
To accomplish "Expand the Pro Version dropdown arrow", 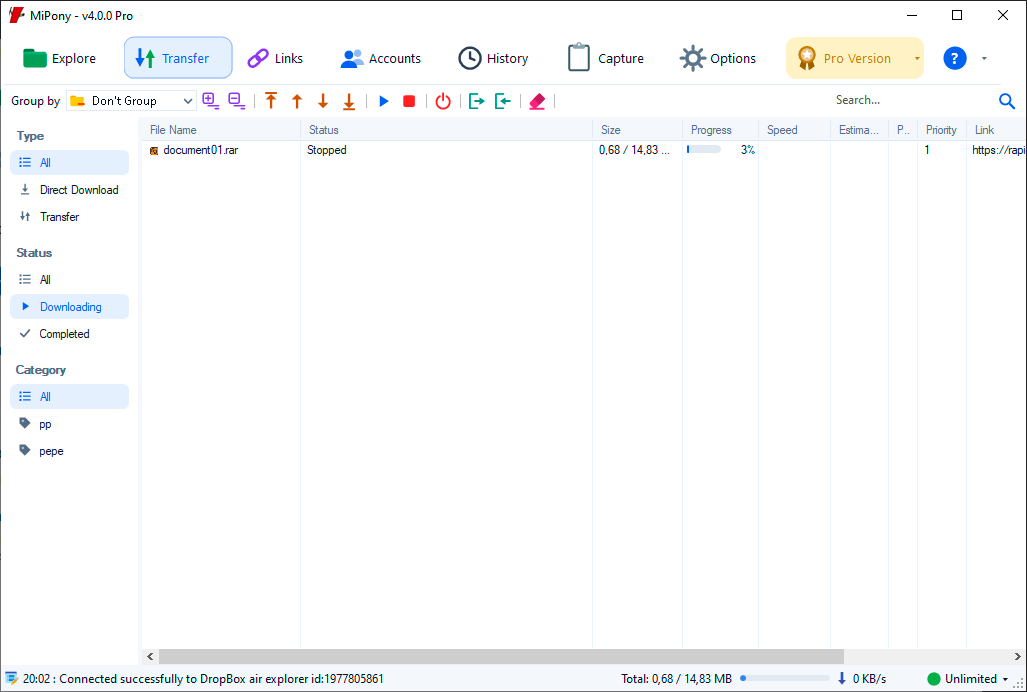I will point(917,58).
